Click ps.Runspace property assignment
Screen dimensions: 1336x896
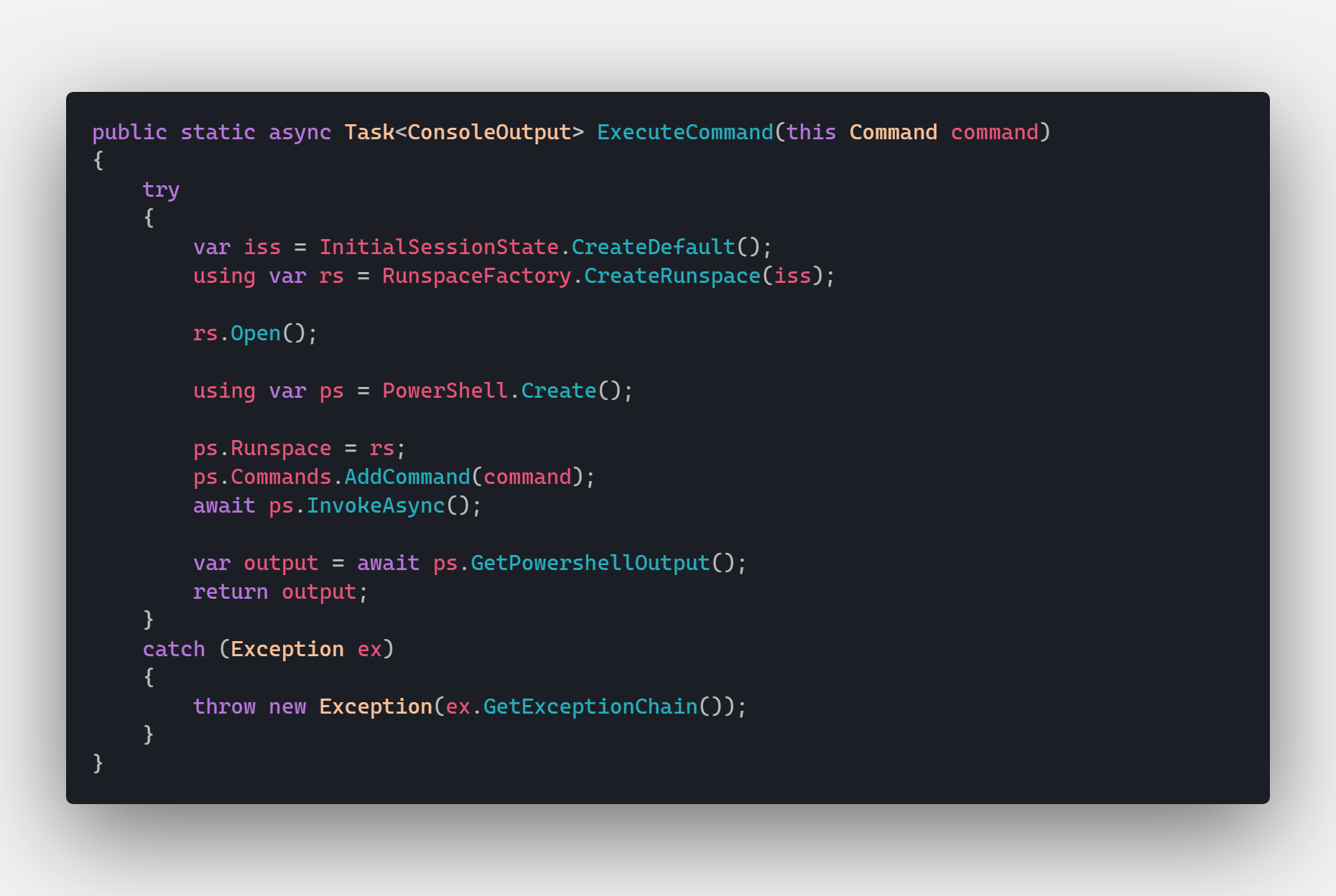tap(300, 449)
